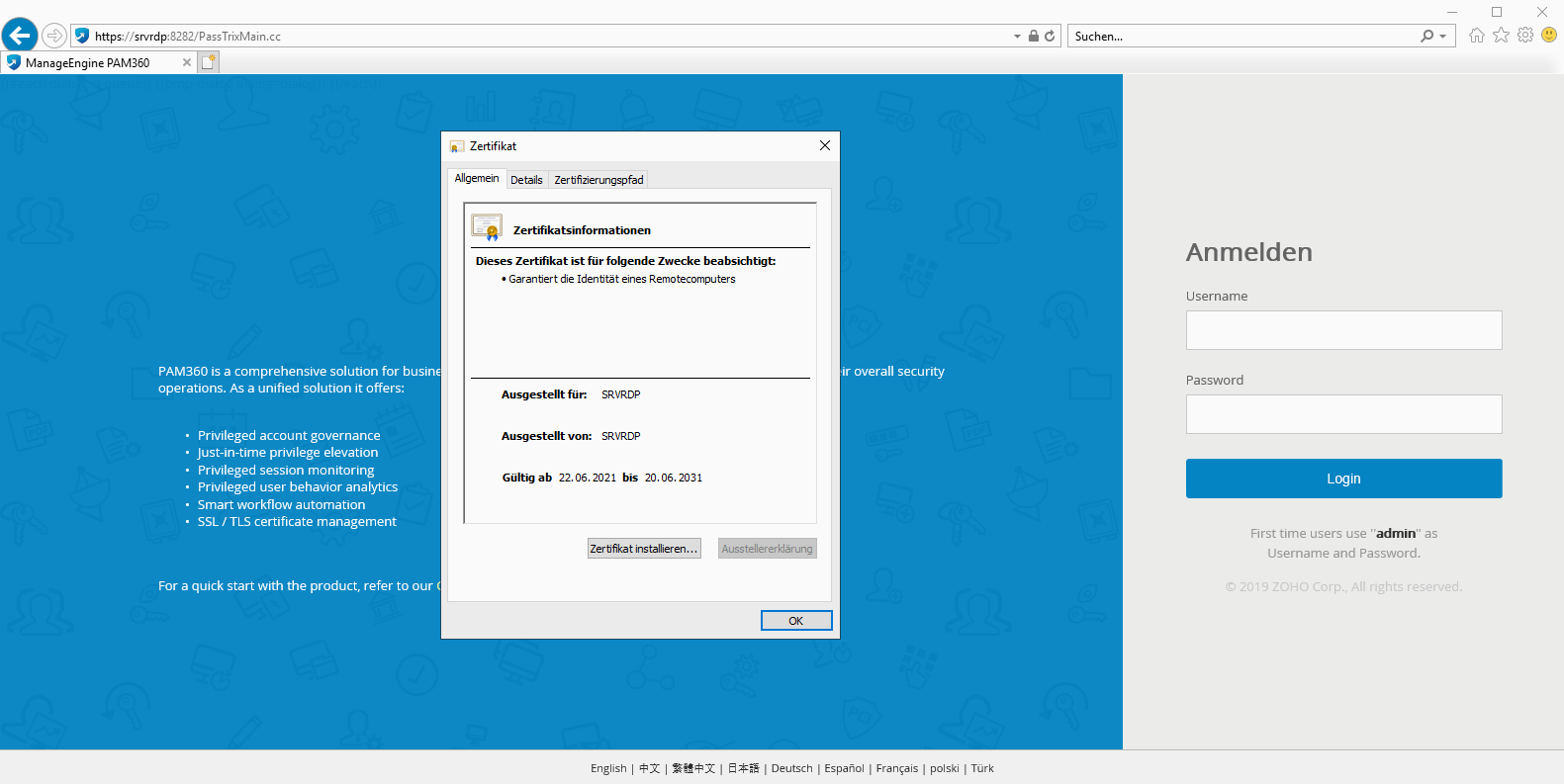
Task: Click the browser forward arrow button
Action: pos(54,36)
